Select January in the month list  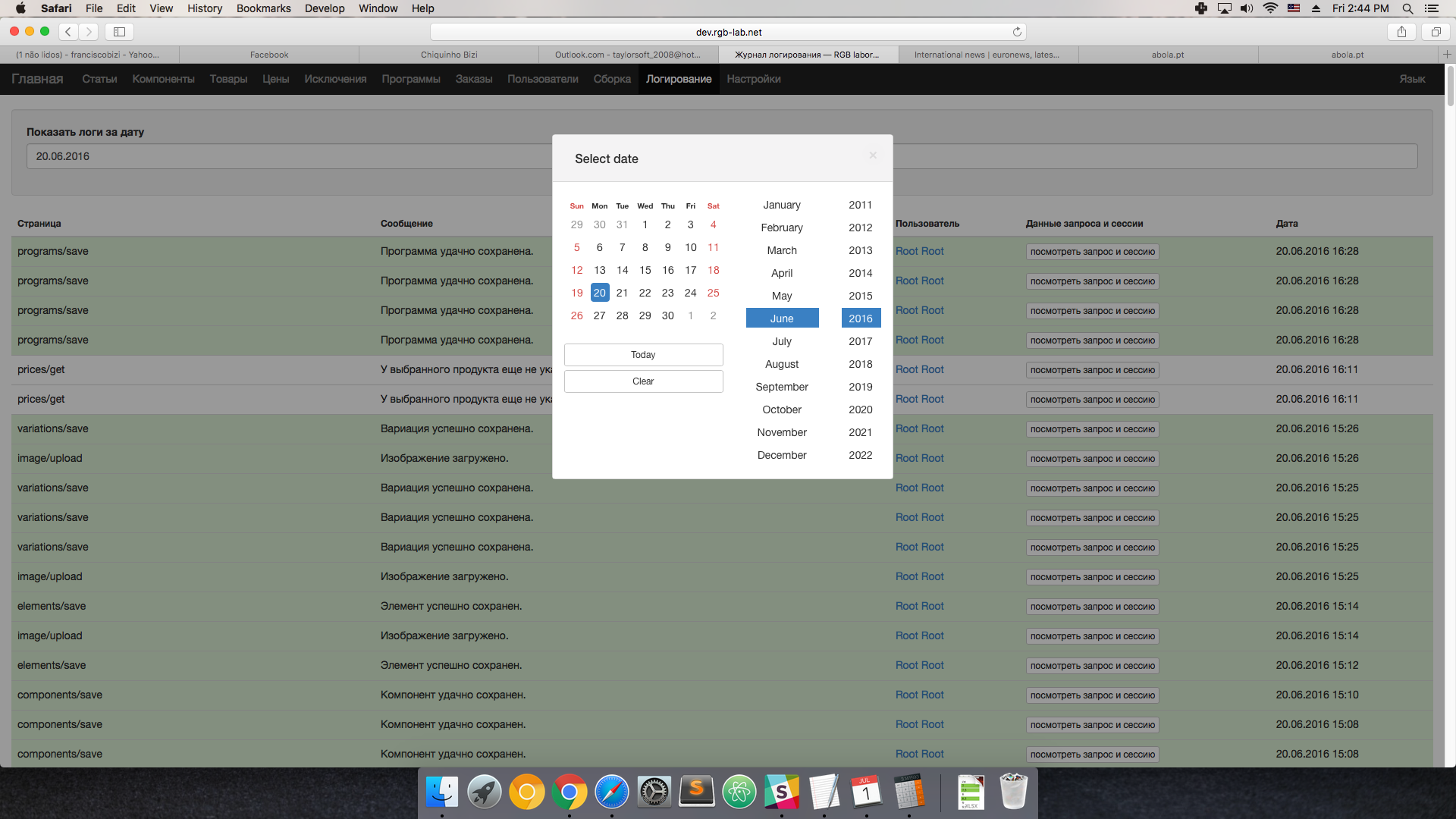click(782, 205)
